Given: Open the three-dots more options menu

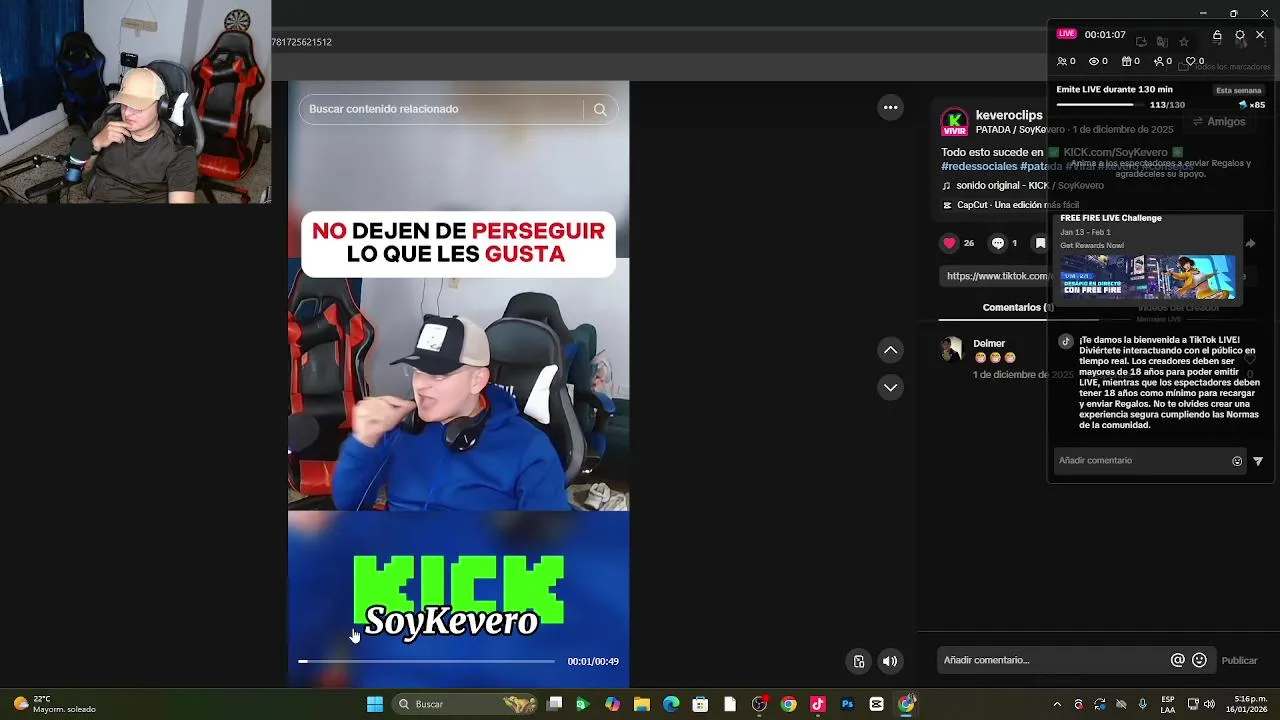Looking at the screenshot, I should [x=890, y=107].
